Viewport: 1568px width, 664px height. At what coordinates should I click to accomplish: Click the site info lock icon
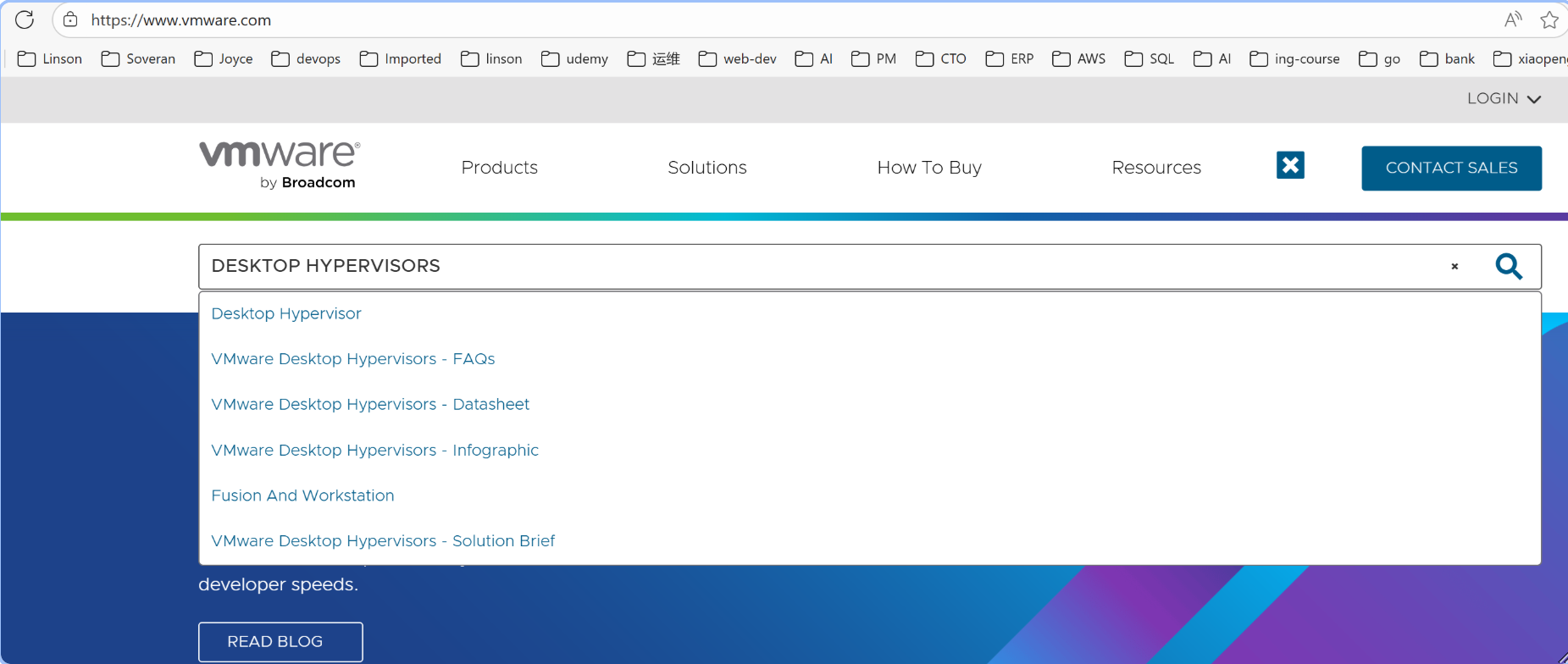click(71, 19)
